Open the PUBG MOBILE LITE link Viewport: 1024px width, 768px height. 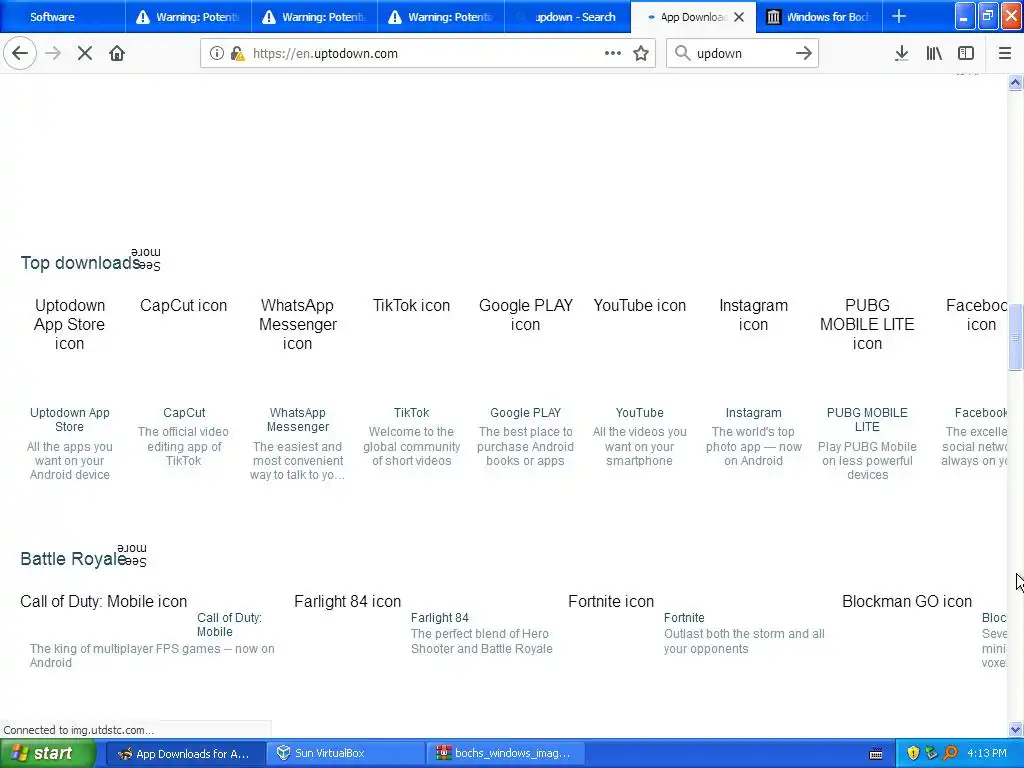click(x=867, y=419)
